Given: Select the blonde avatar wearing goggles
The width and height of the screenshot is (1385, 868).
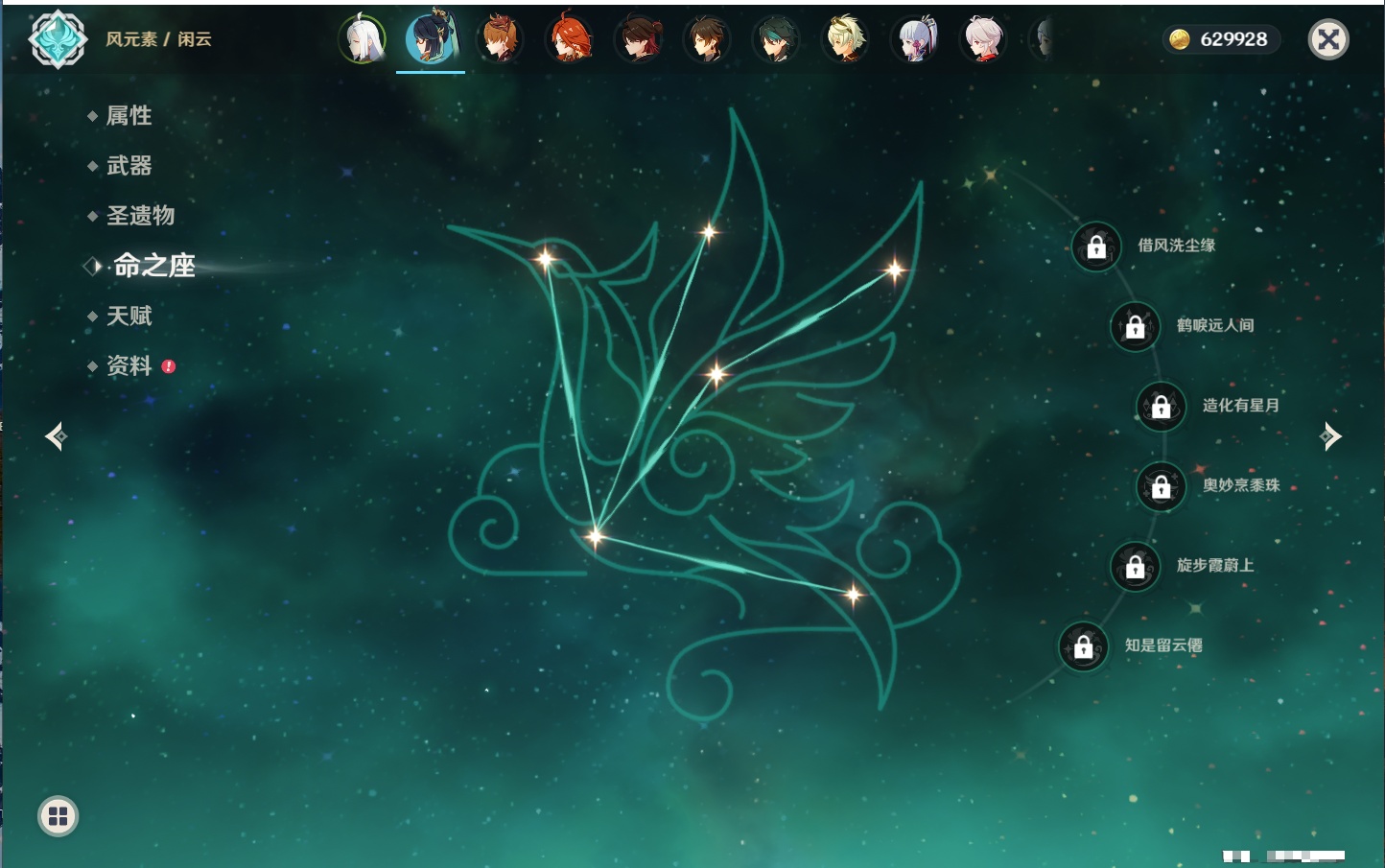Looking at the screenshot, I should pyautogui.click(x=845, y=39).
